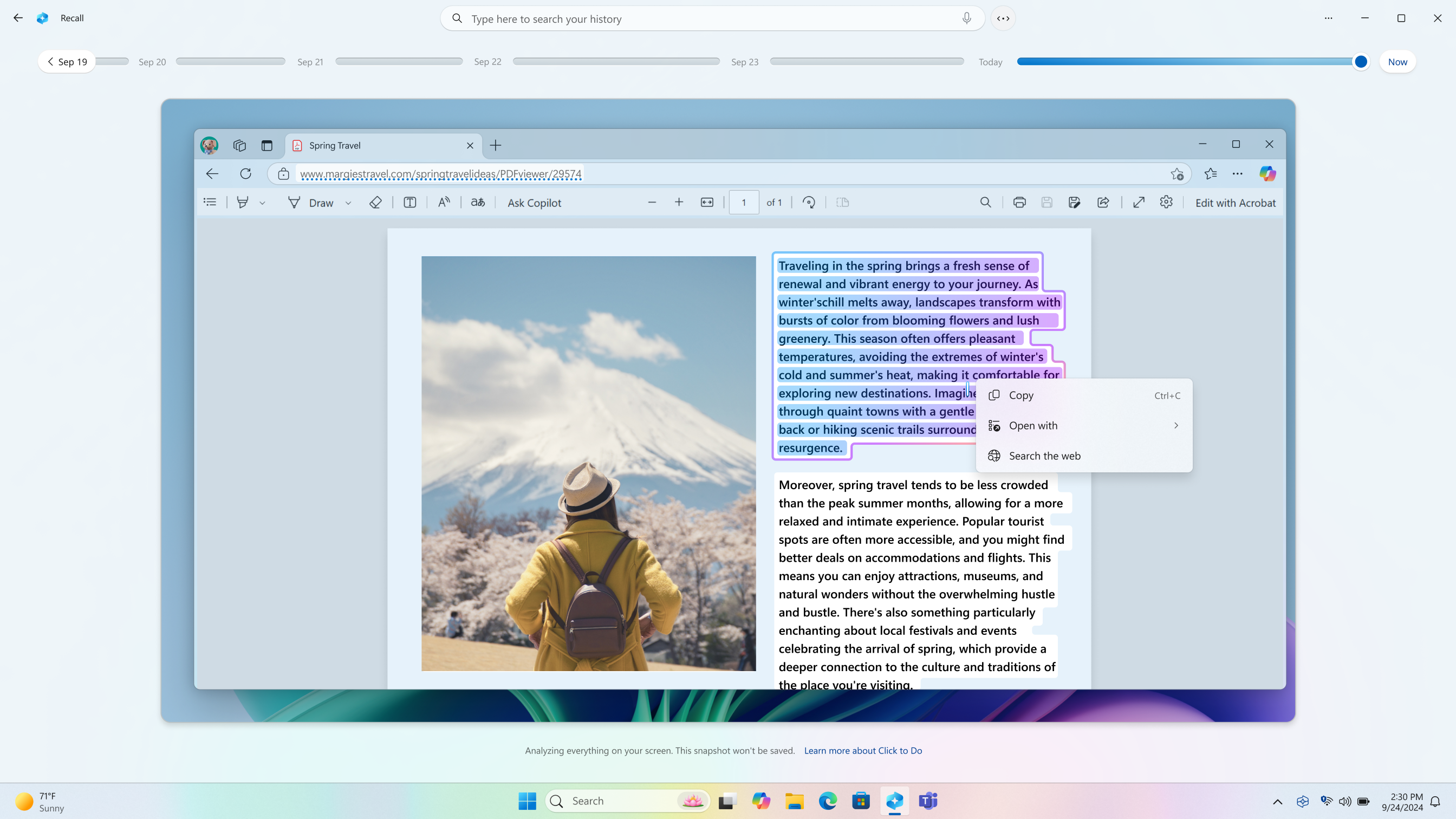Click the Share icon in PDF toolbar
The height and width of the screenshot is (819, 1456).
tap(1103, 202)
